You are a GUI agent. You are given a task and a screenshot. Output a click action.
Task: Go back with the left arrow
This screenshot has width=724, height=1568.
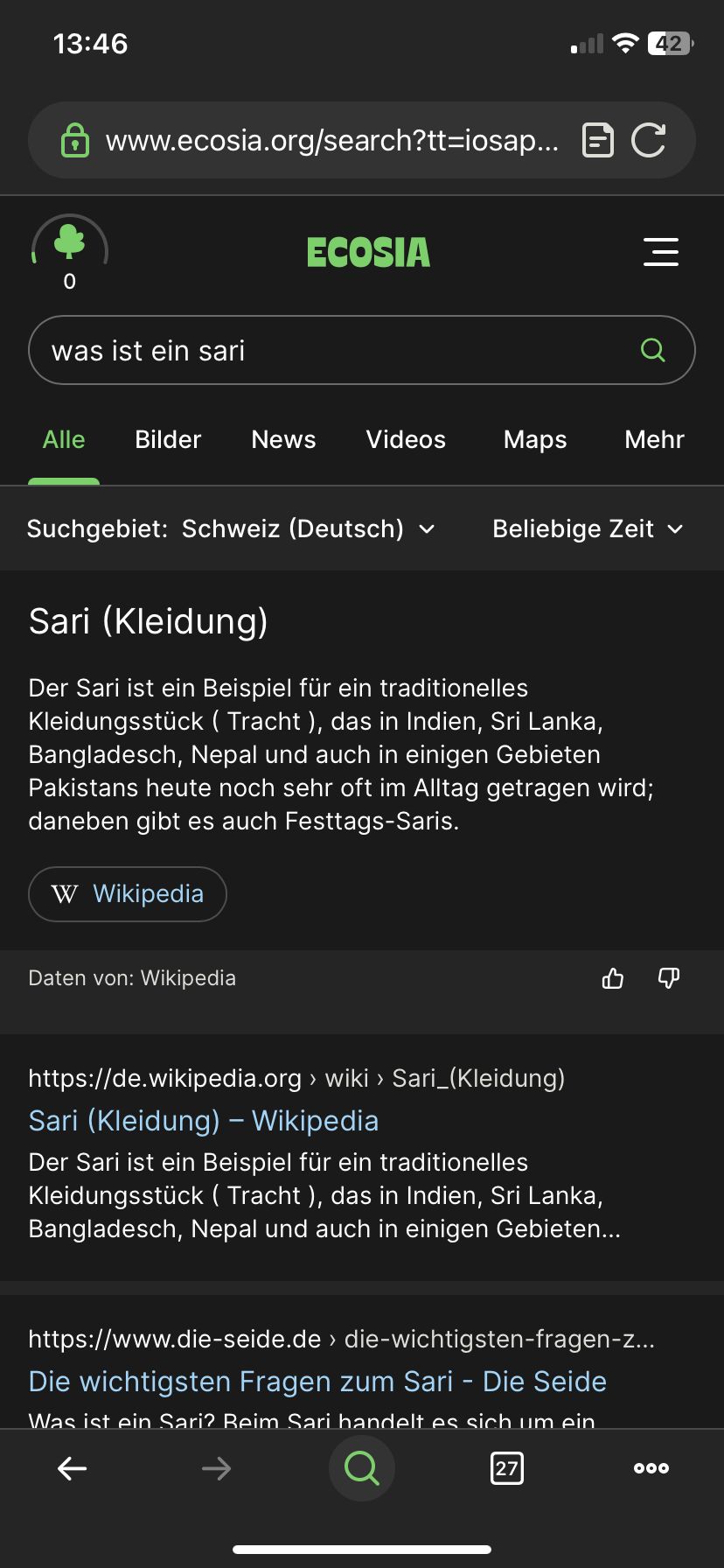click(72, 1468)
